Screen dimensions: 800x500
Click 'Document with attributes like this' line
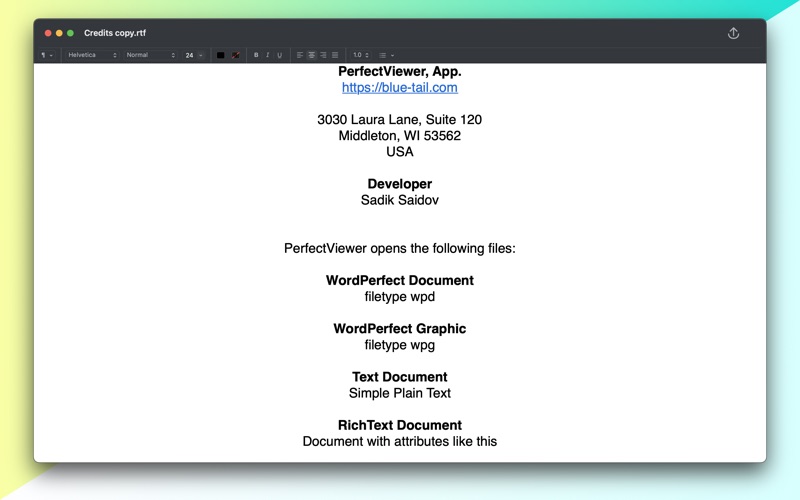click(399, 441)
